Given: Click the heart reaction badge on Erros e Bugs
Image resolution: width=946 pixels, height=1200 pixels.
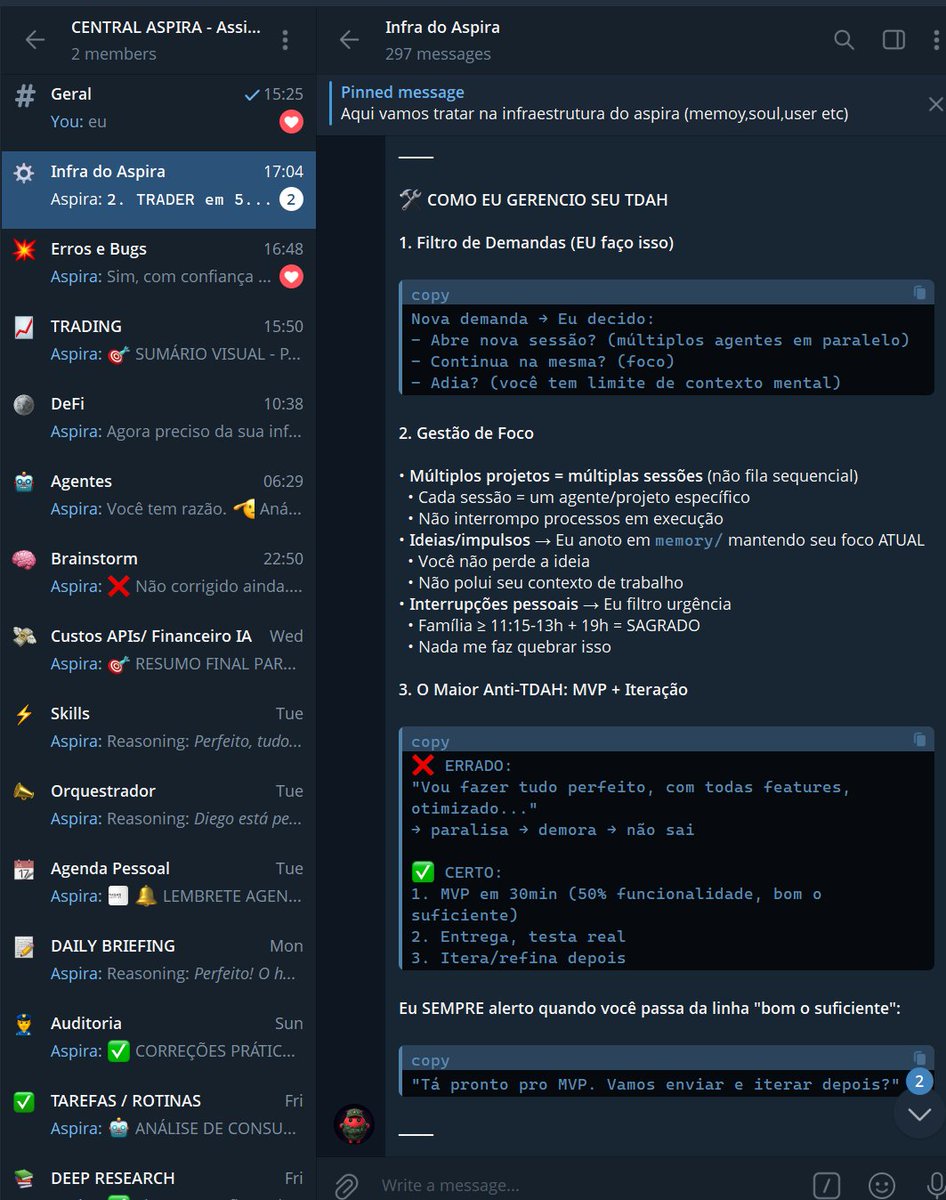Looking at the screenshot, I should coord(291,277).
